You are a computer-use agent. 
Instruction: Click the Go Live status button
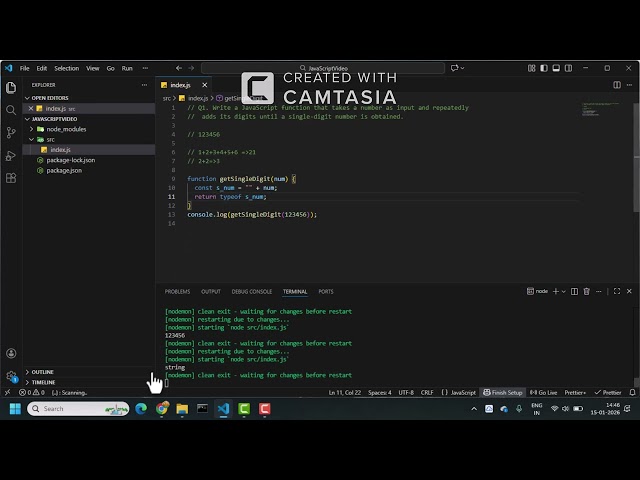tap(544, 392)
